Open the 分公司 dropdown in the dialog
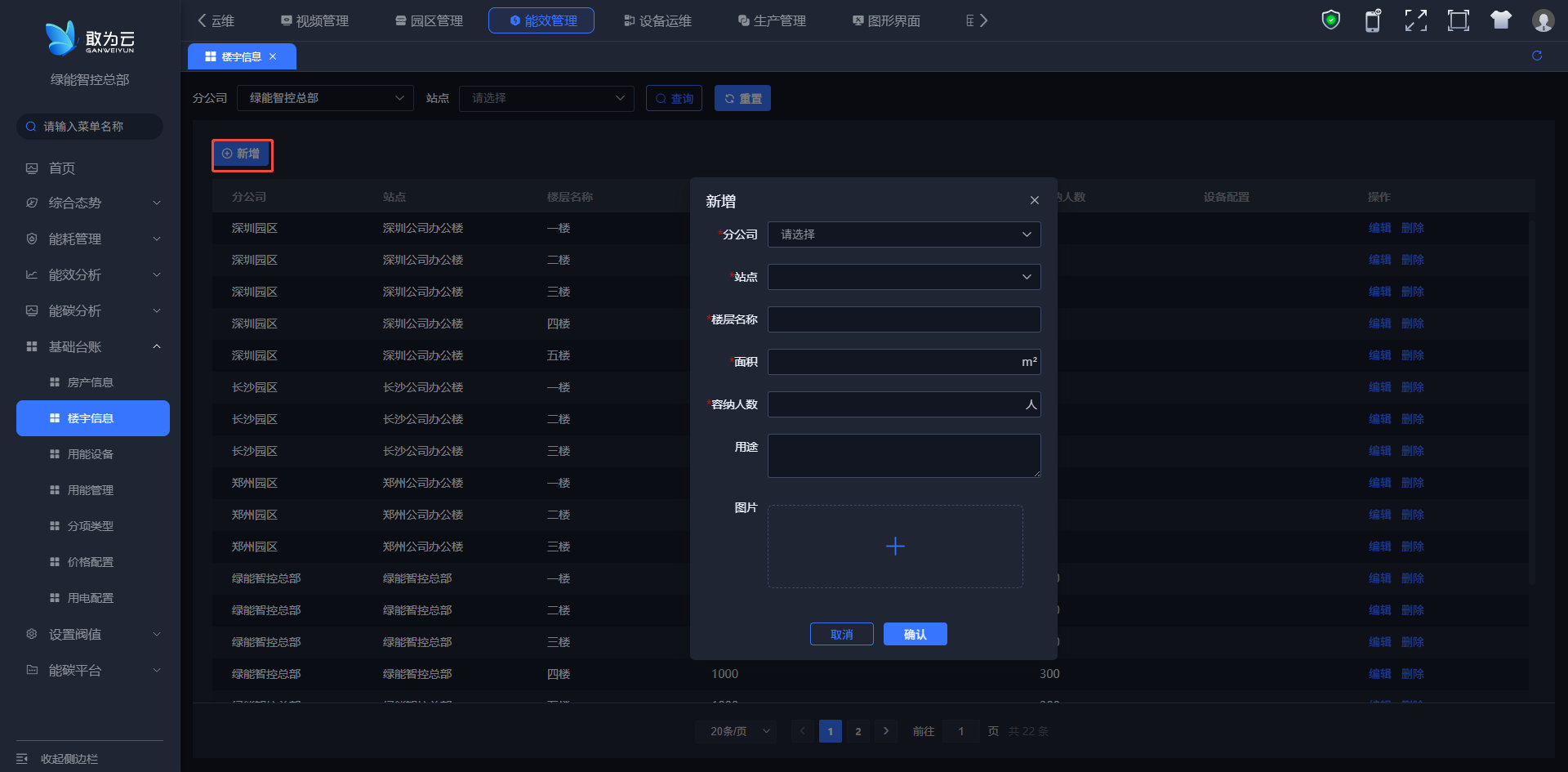 point(903,234)
